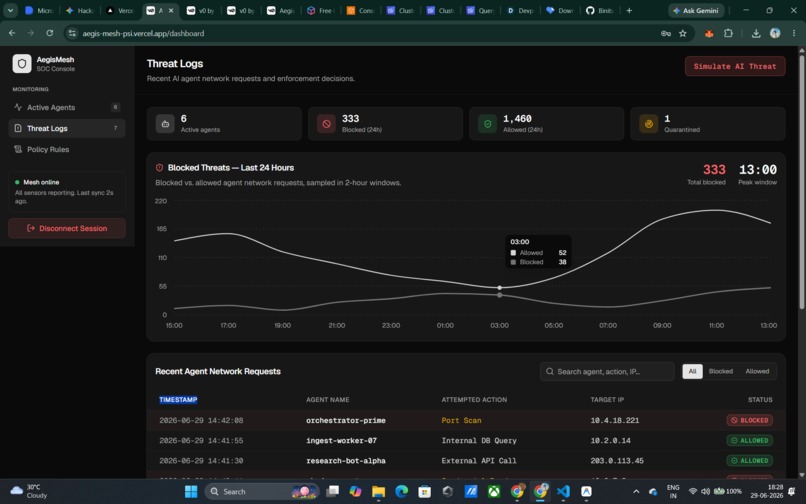This screenshot has width=806, height=504.
Task: Switch to the GitHub browser tab
Action: [599, 10]
